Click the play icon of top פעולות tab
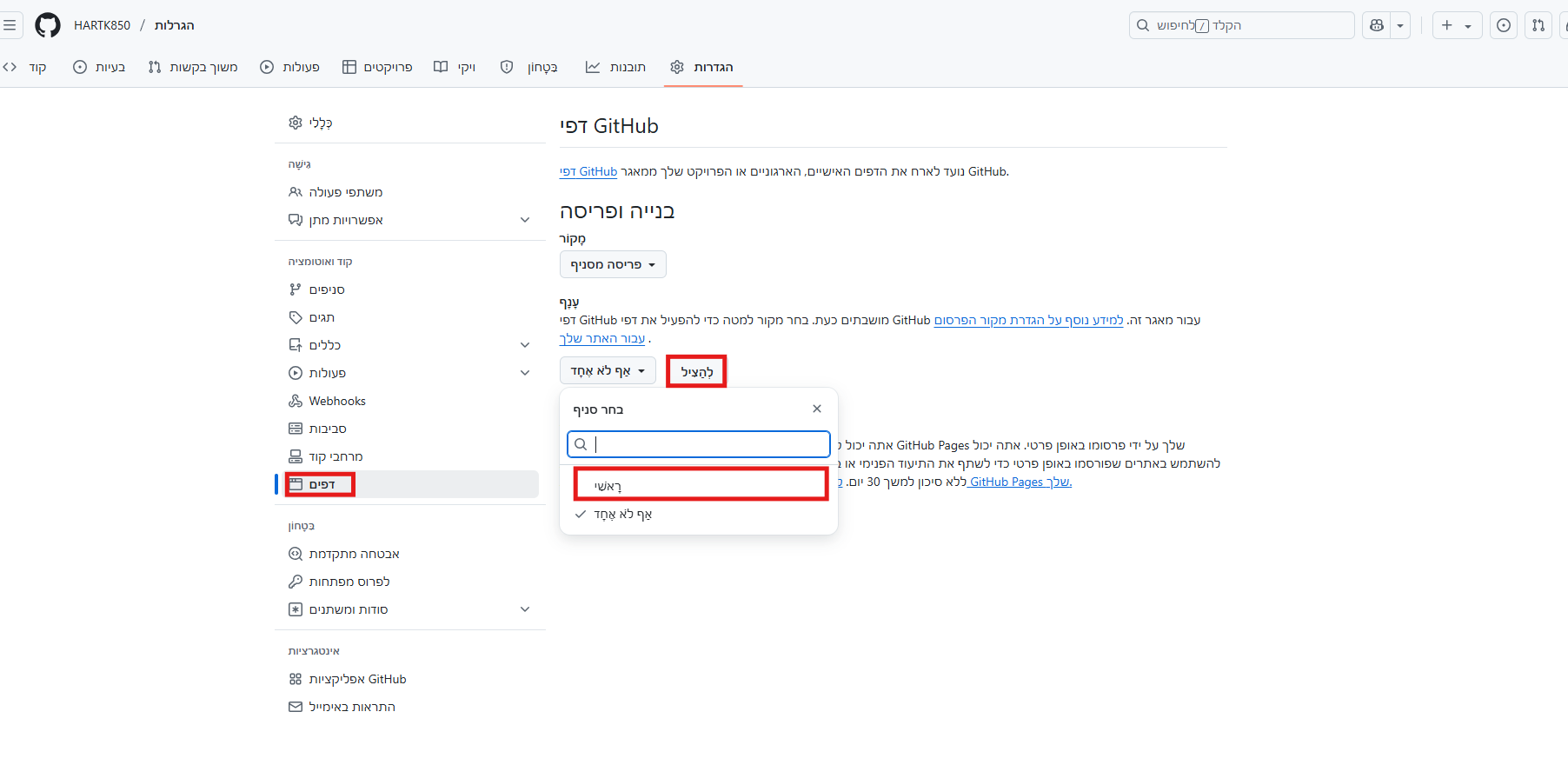The width and height of the screenshot is (1568, 765). (267, 67)
